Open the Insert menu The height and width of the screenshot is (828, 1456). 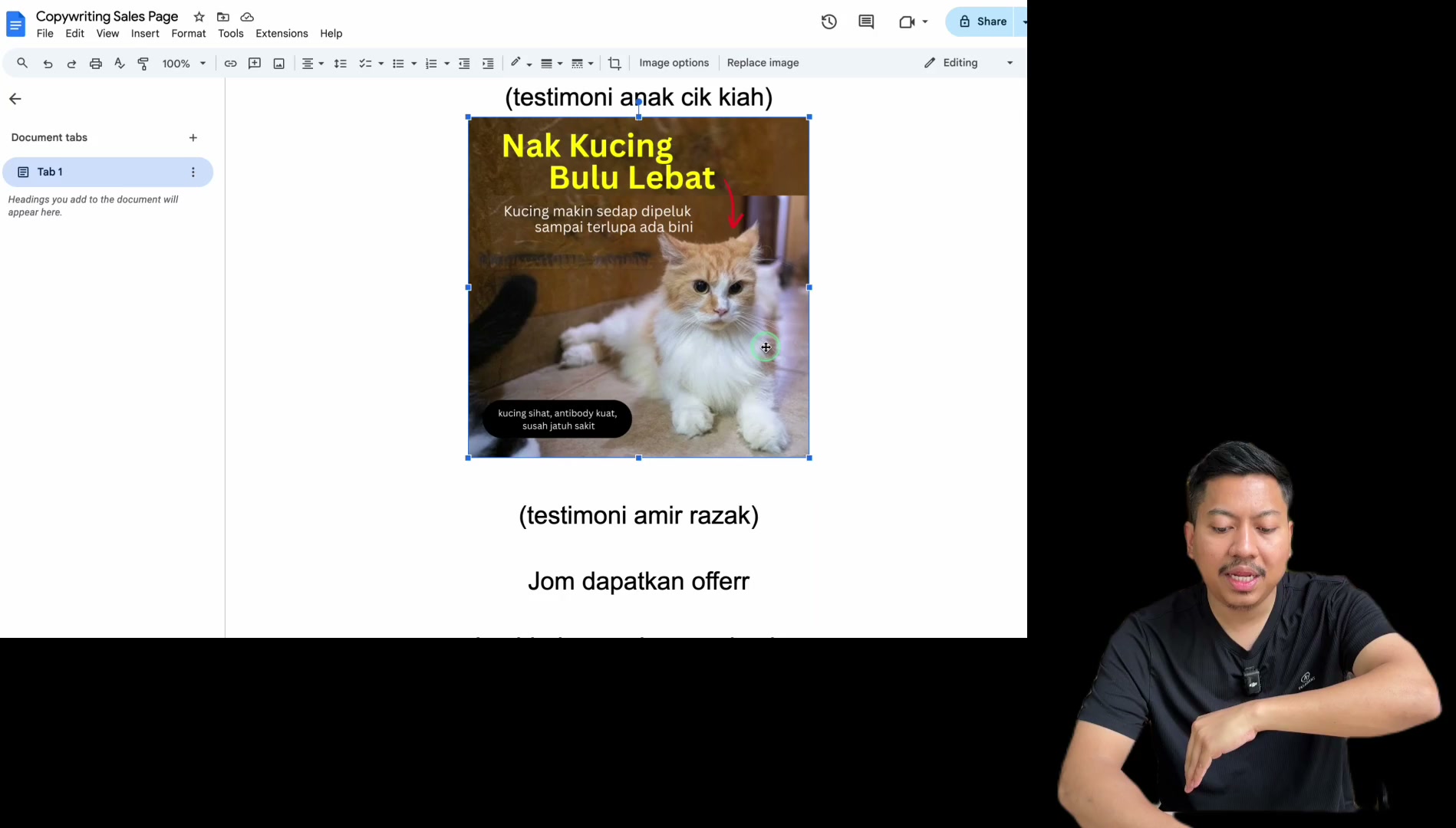click(x=145, y=34)
